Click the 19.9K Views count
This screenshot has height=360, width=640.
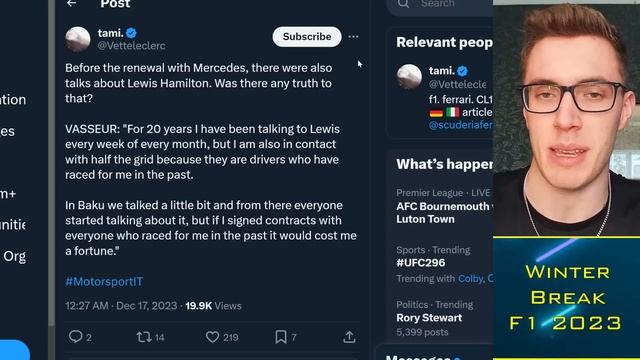point(213,306)
